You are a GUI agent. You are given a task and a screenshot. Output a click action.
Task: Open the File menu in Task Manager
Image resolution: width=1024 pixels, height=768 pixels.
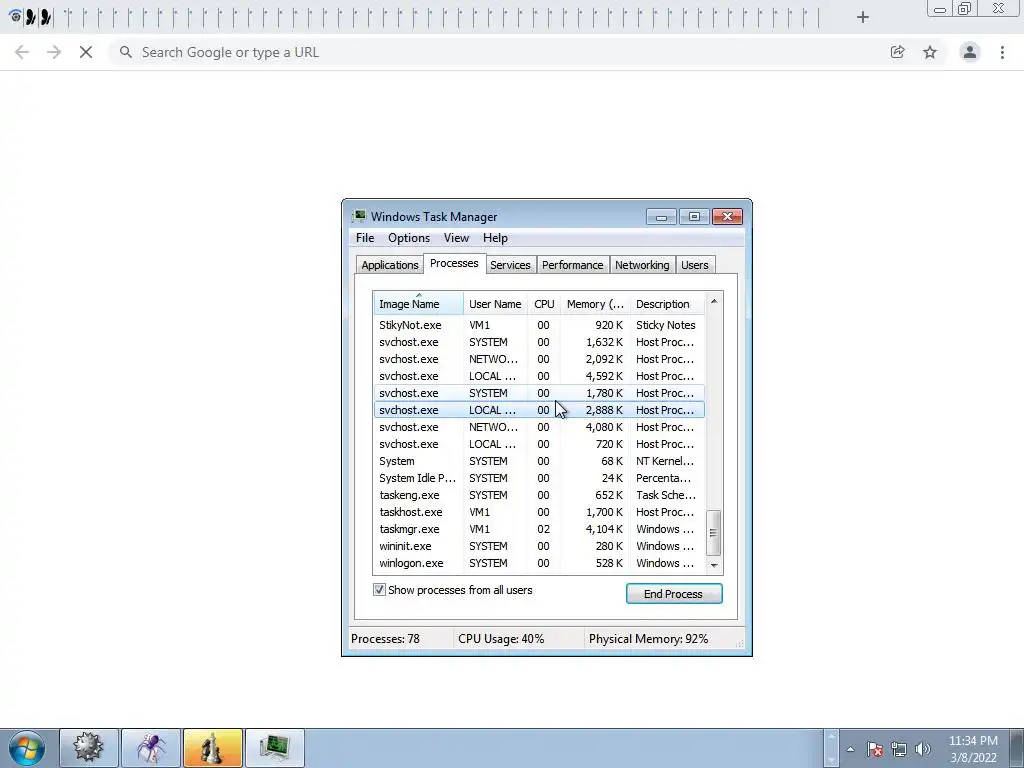365,238
